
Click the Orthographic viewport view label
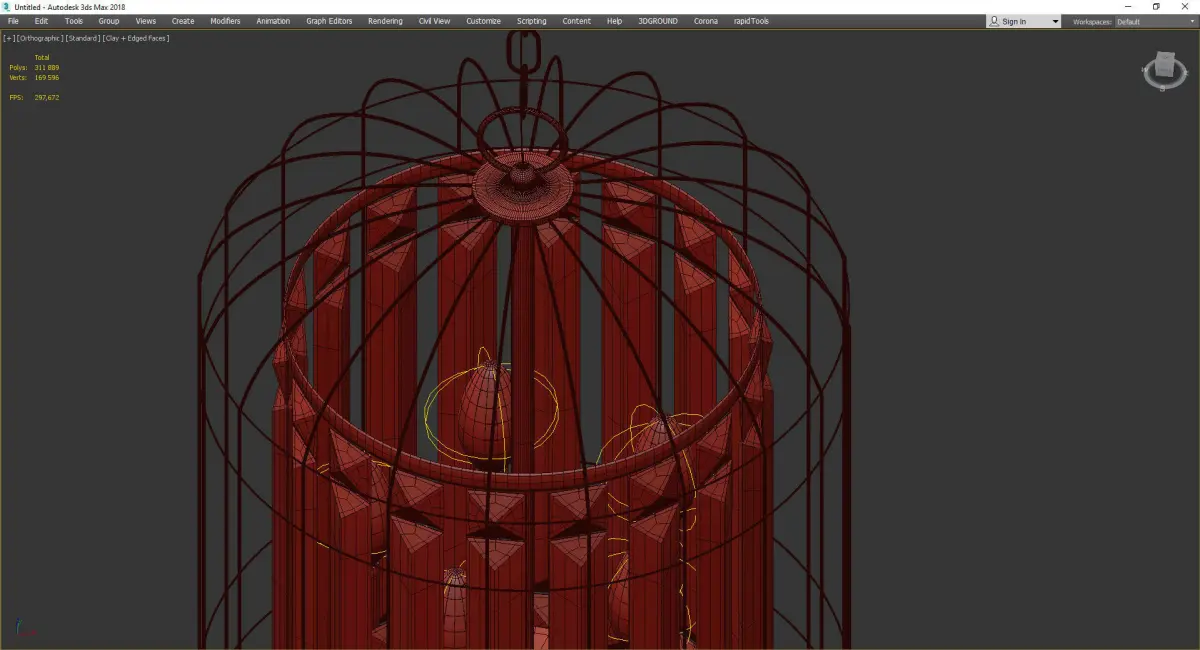39,38
